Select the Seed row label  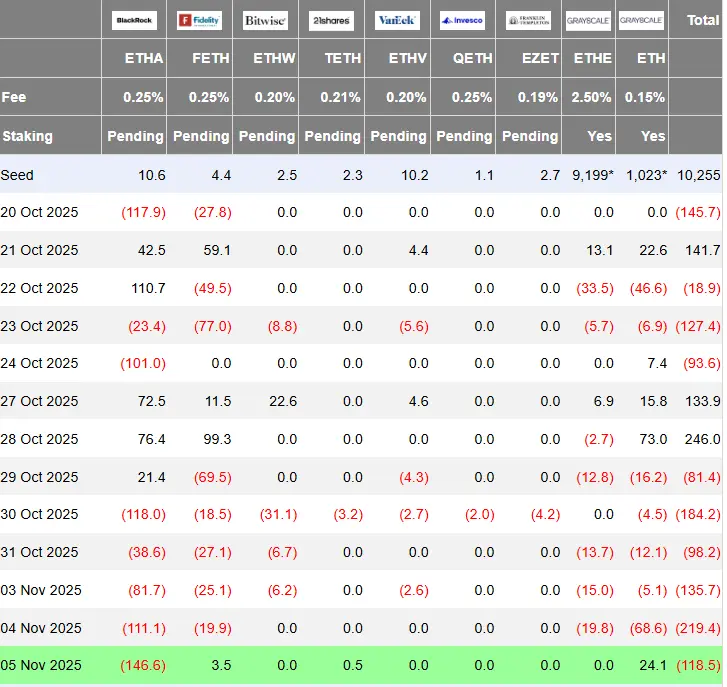(x=17, y=175)
